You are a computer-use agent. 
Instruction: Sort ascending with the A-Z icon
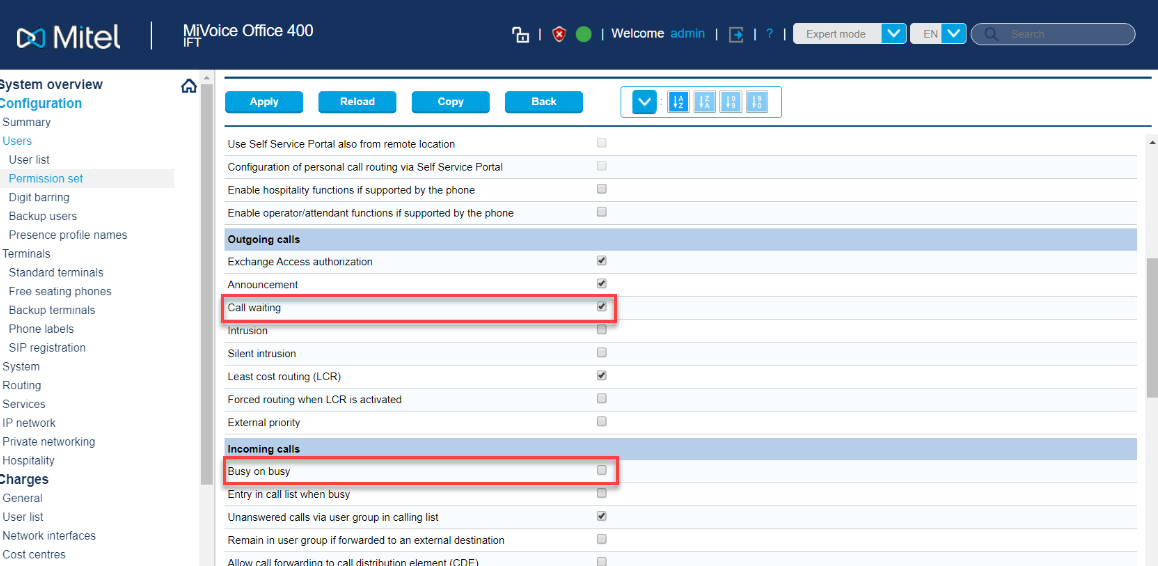click(678, 102)
